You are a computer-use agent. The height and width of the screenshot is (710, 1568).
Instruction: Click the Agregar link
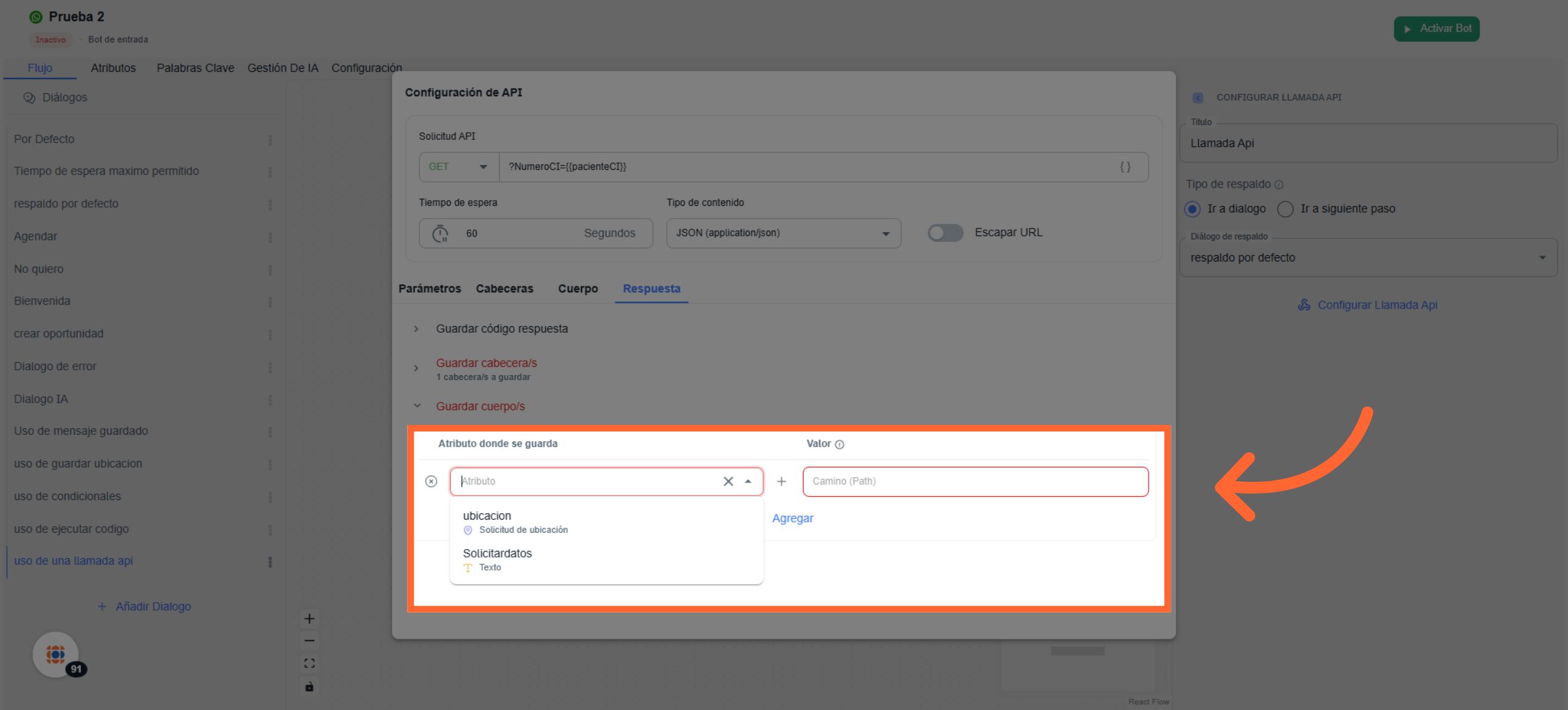(x=792, y=518)
